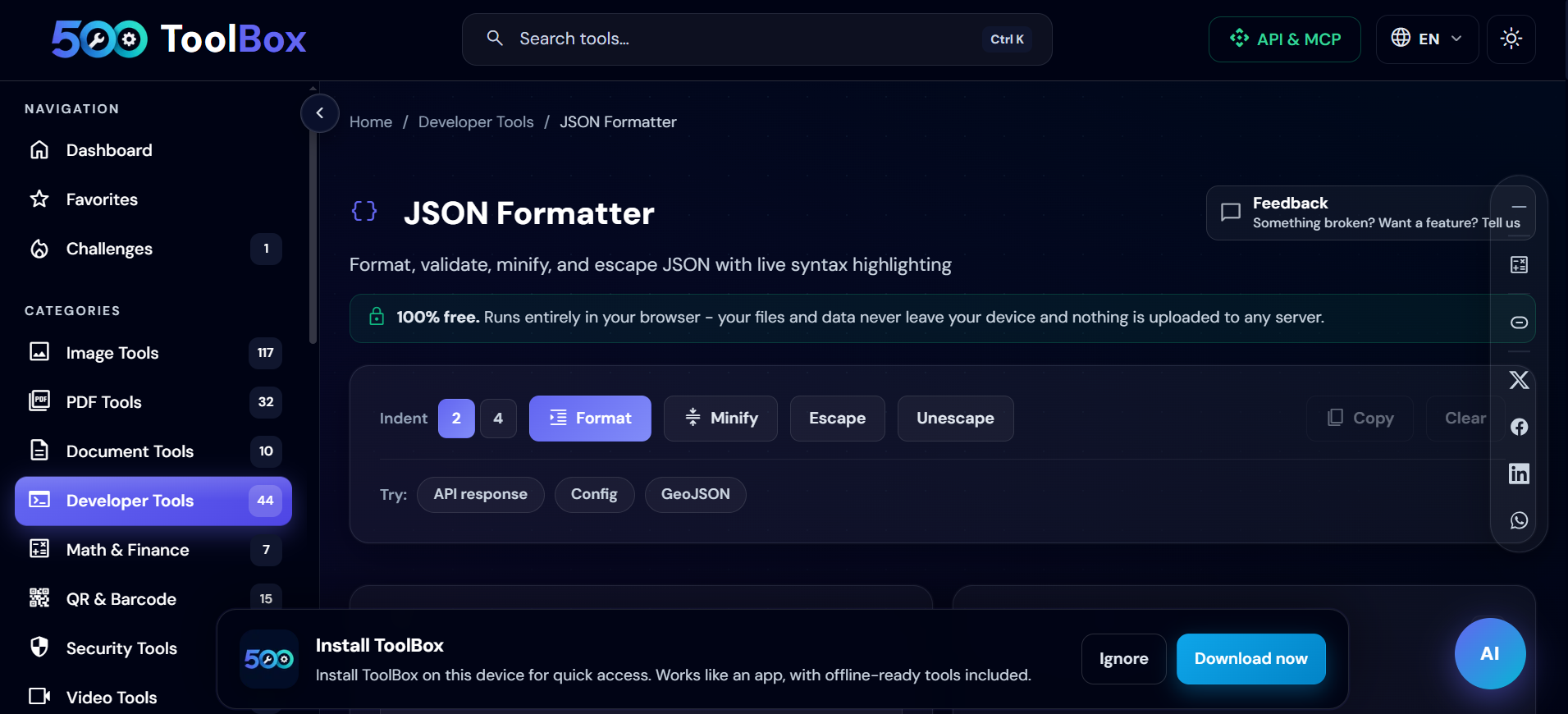
Task: Click the Challenges flame icon
Action: [x=39, y=249]
